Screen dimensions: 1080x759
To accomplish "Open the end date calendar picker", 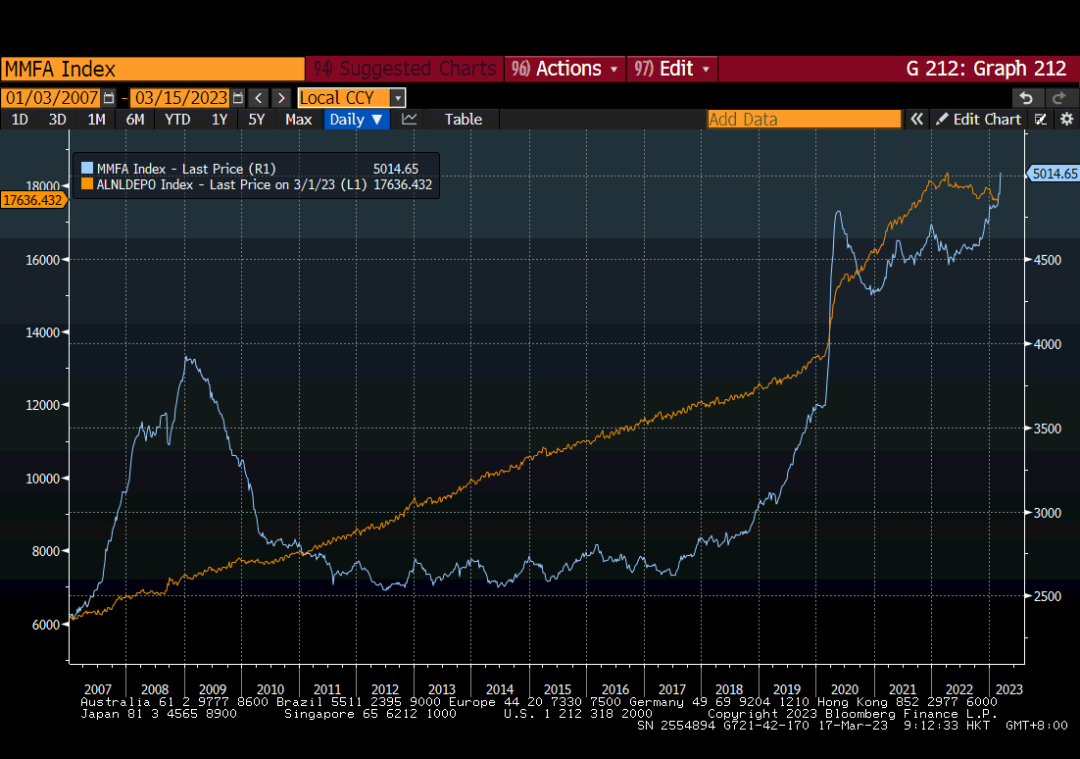I will click(237, 98).
